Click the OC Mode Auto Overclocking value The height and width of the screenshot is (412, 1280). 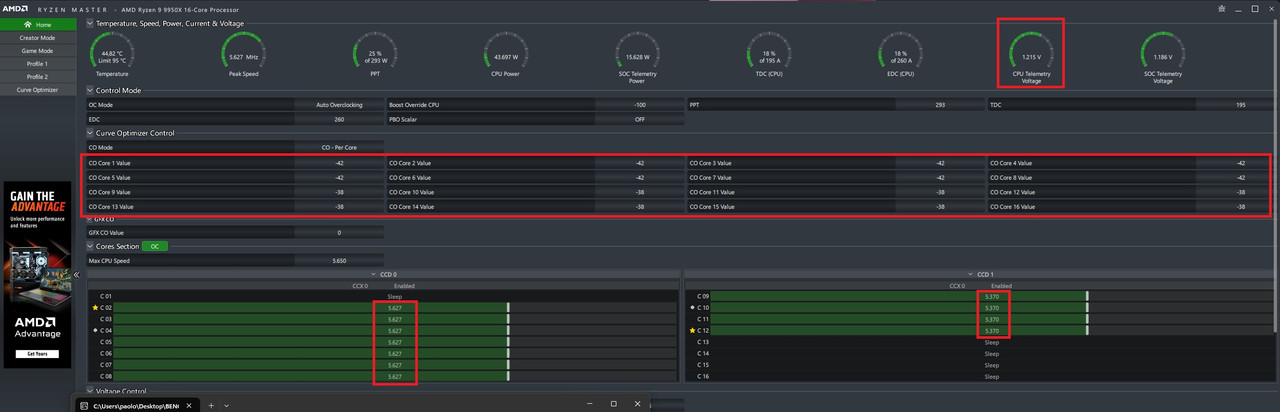pos(337,104)
